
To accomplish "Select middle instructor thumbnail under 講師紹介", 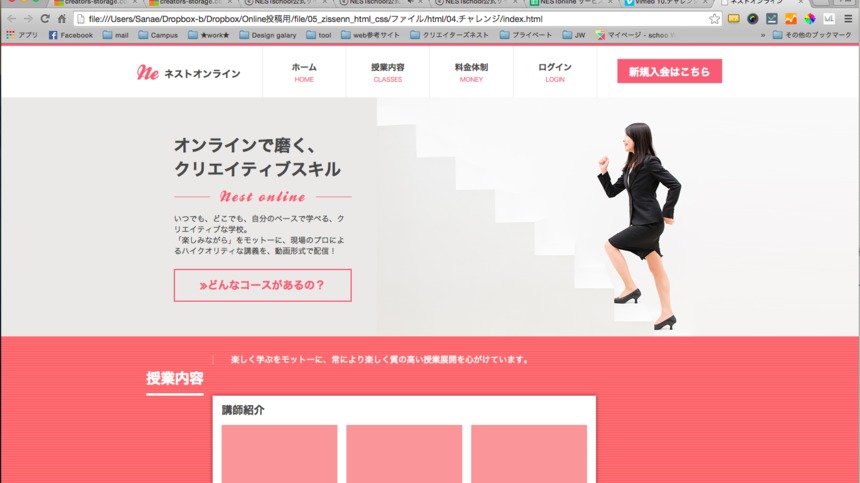I will pos(404,453).
